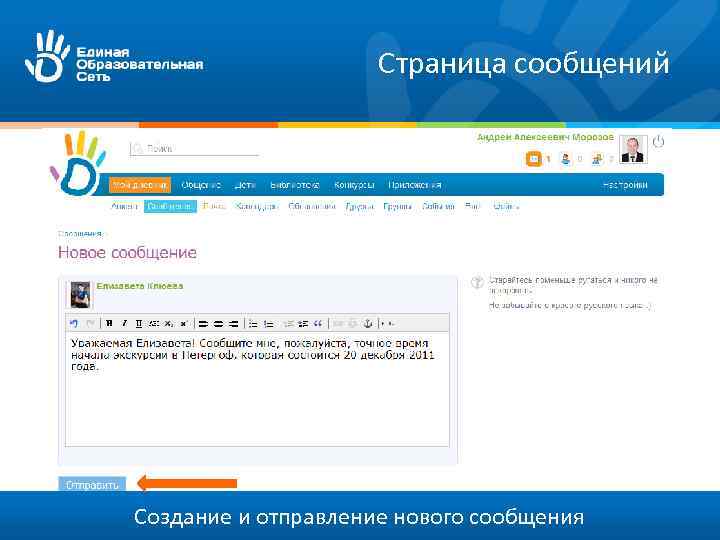Screen dimensions: 720x540
Task: Toggle italic formatting in the message editor
Action: [124, 324]
